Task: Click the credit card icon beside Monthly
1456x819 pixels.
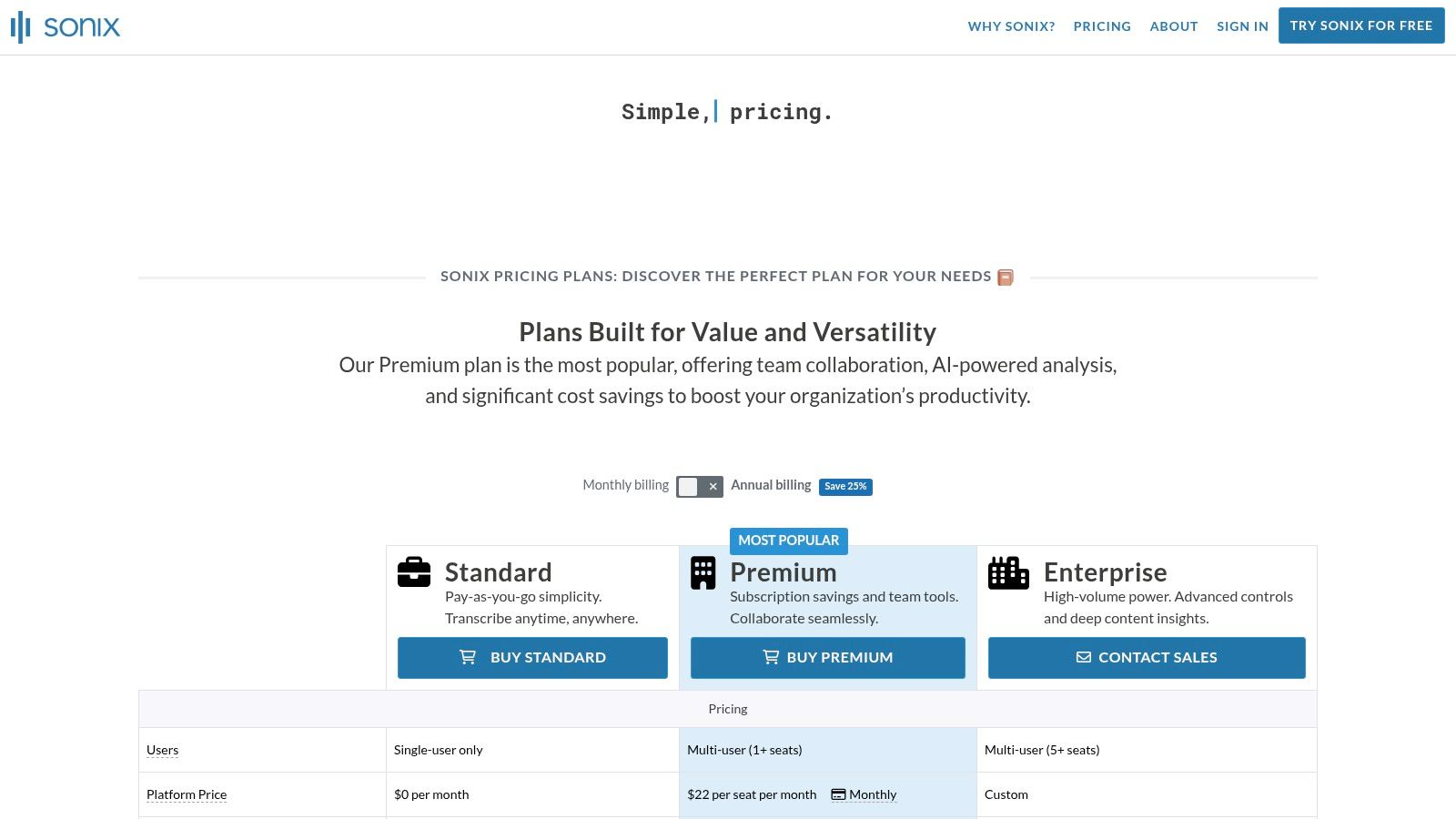Action: tap(838, 794)
